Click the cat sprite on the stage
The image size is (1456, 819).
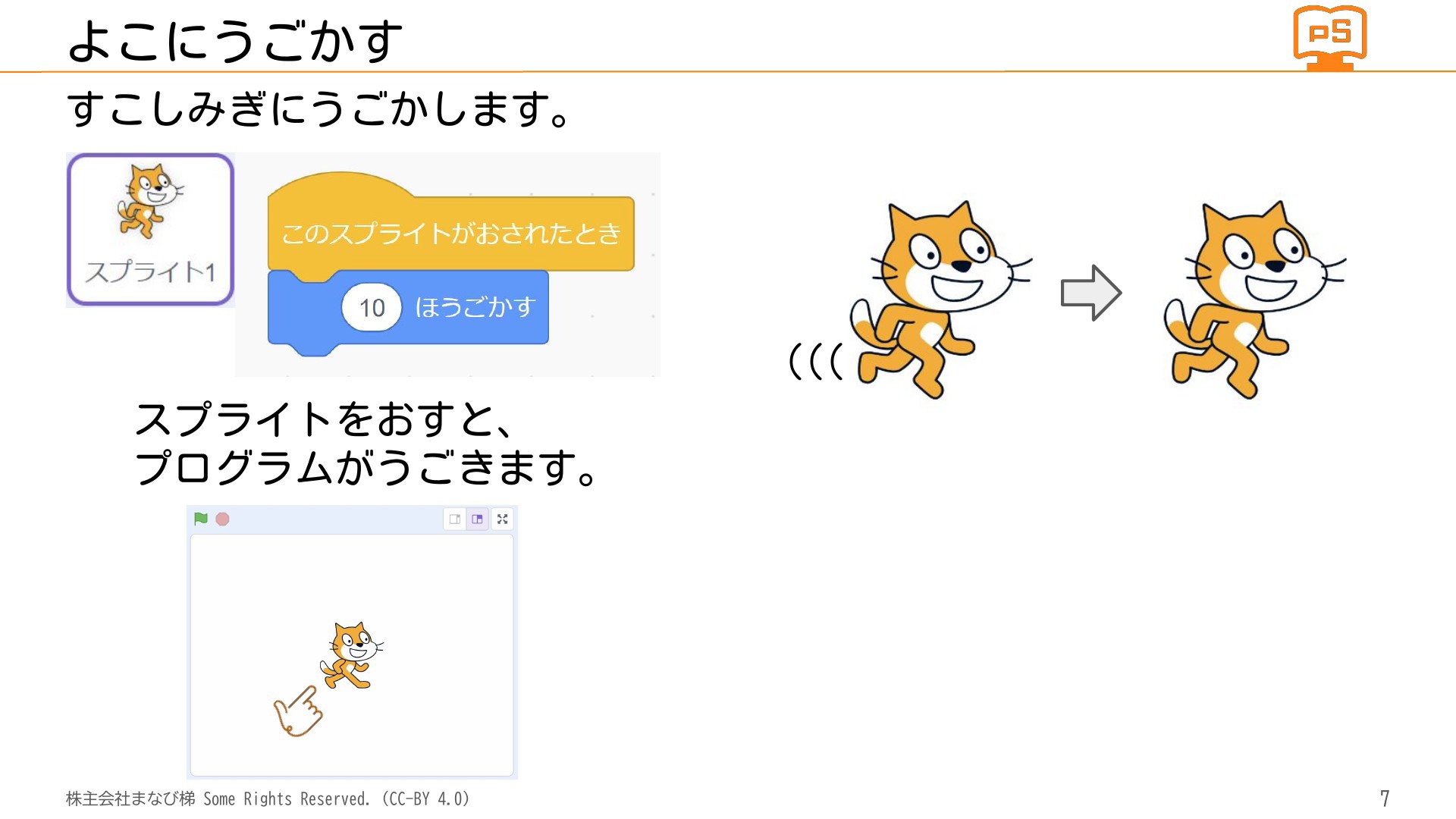351,655
